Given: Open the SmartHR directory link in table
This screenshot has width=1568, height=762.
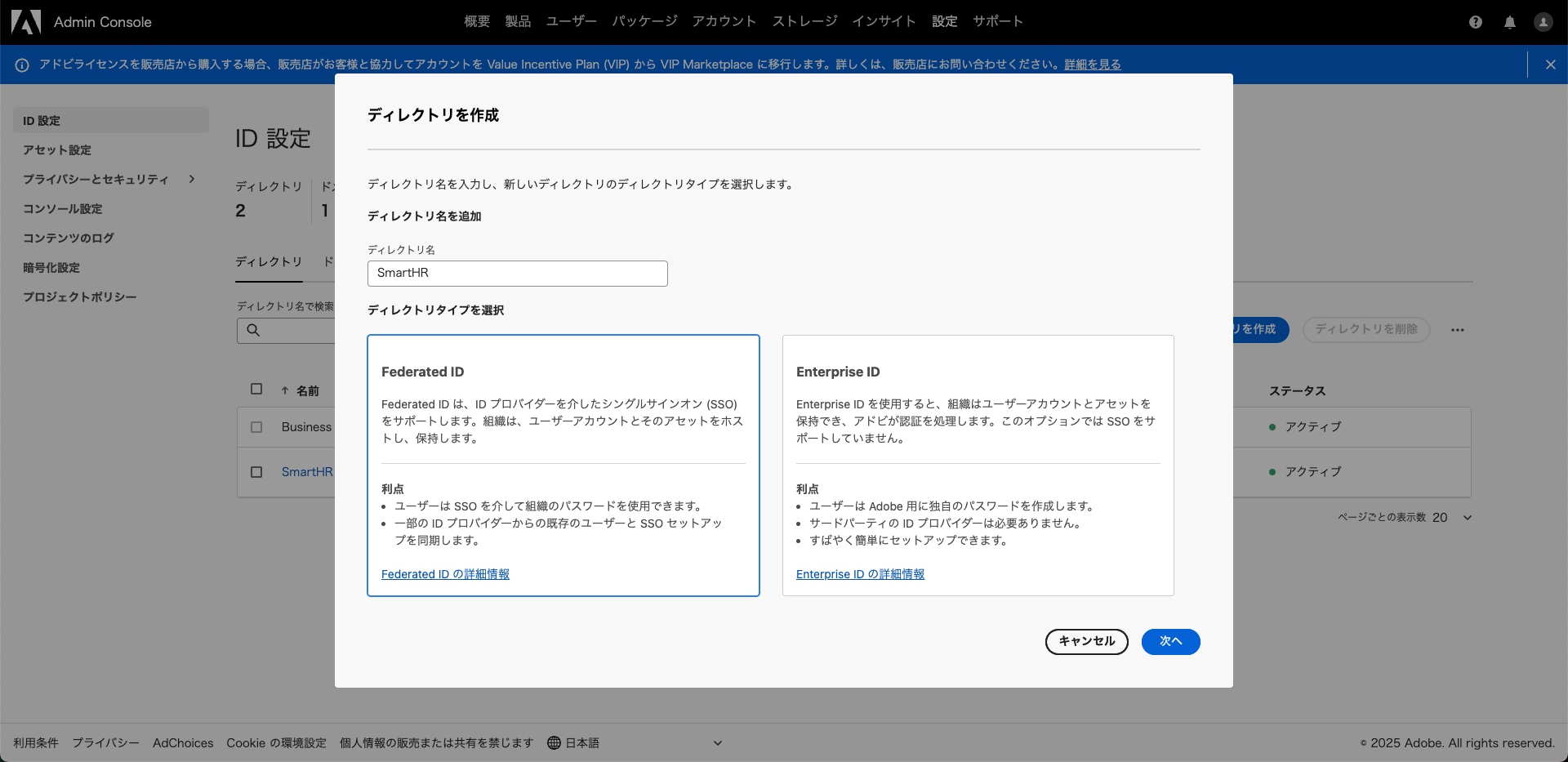Looking at the screenshot, I should 307,472.
